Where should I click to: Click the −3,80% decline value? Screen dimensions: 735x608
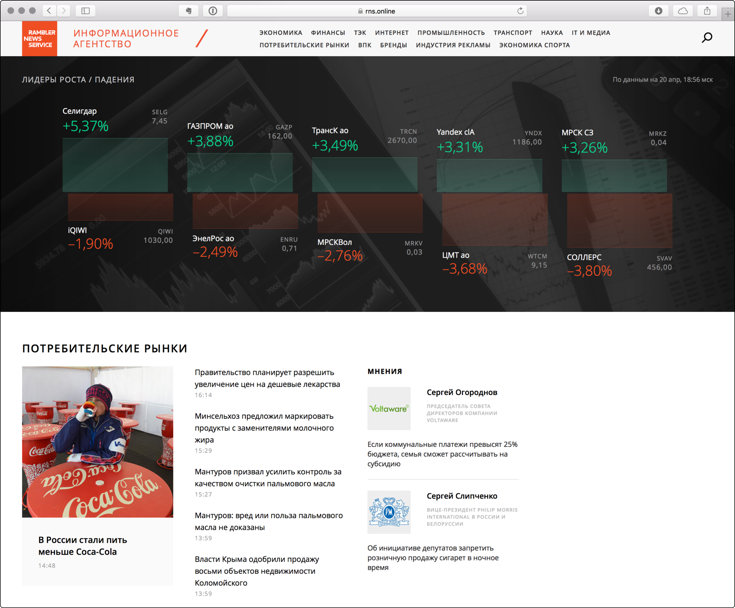[x=589, y=270]
